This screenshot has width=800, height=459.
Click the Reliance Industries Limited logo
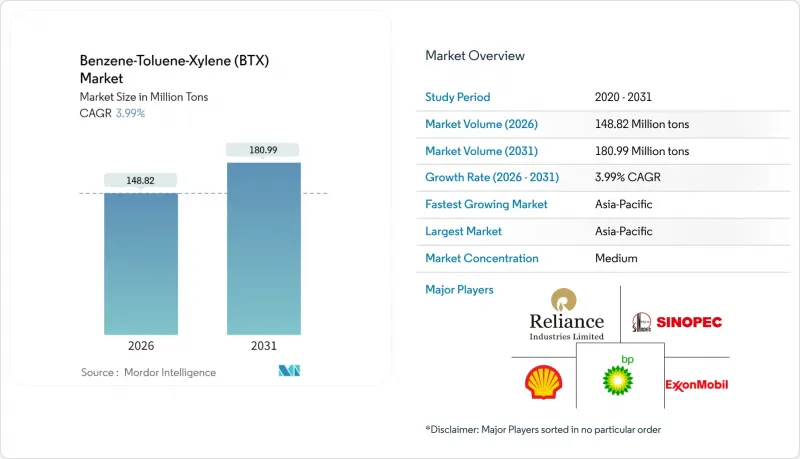(x=566, y=314)
